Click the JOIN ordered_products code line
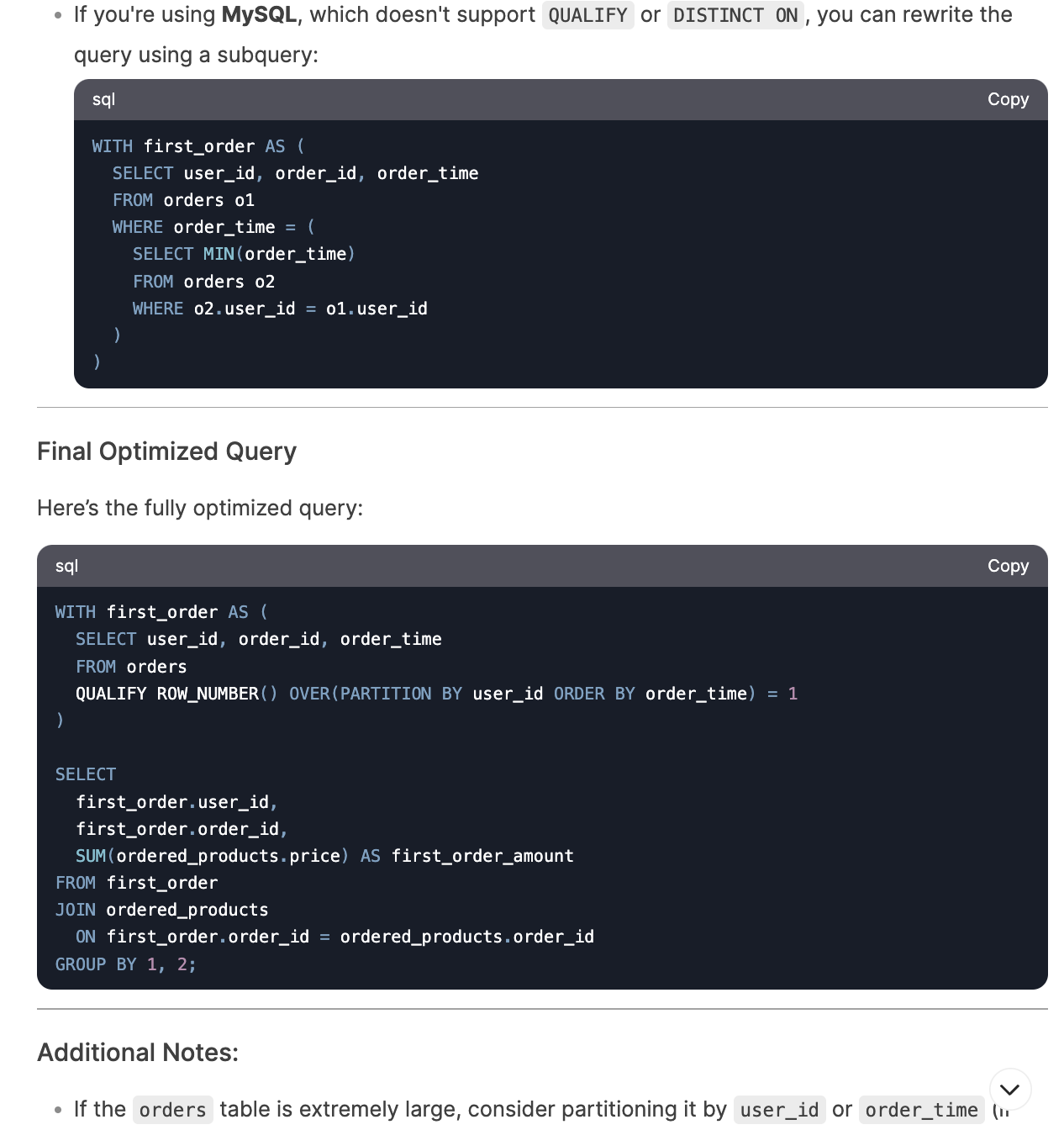 click(x=161, y=910)
